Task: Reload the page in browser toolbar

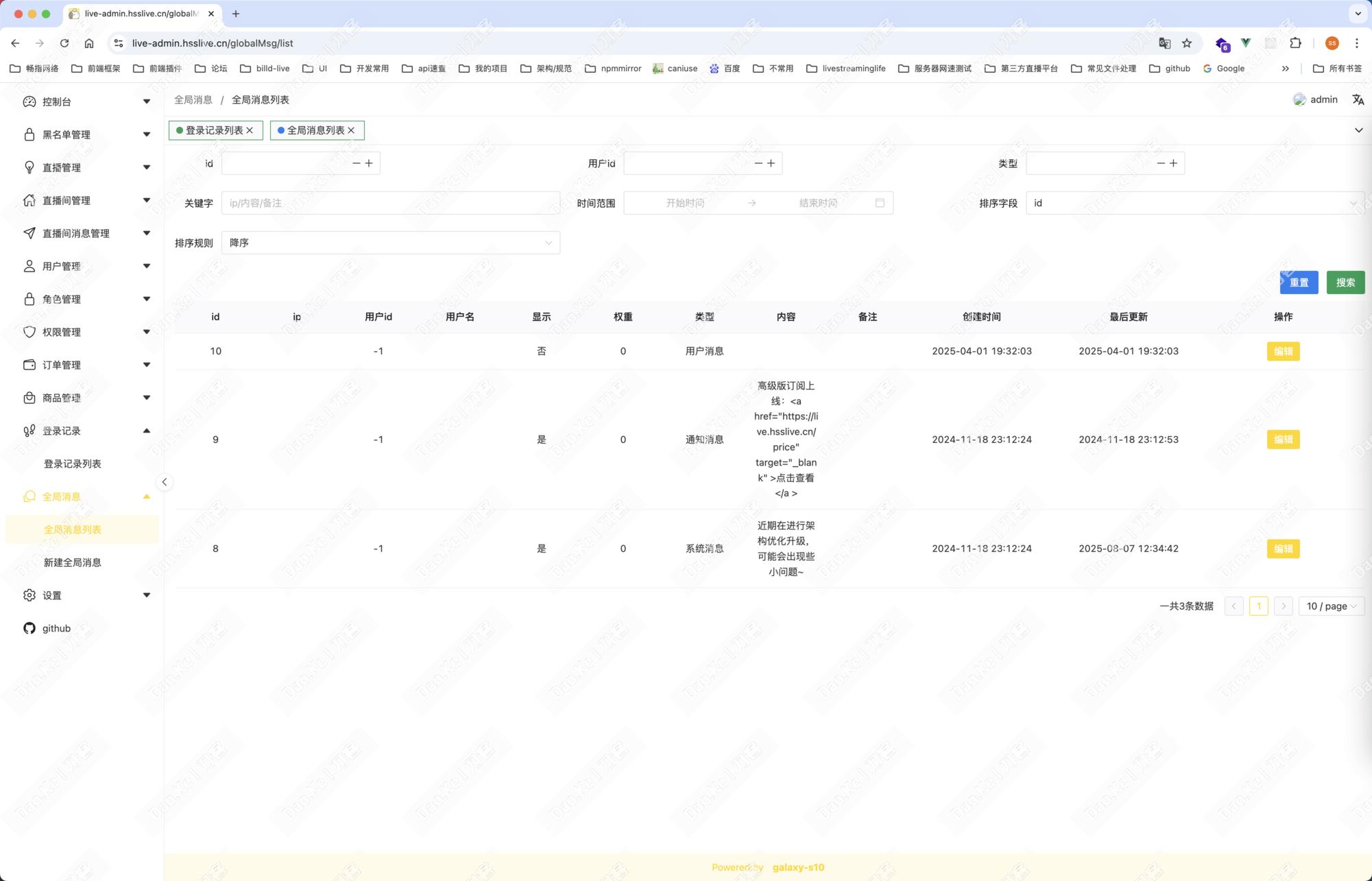Action: pos(64,43)
